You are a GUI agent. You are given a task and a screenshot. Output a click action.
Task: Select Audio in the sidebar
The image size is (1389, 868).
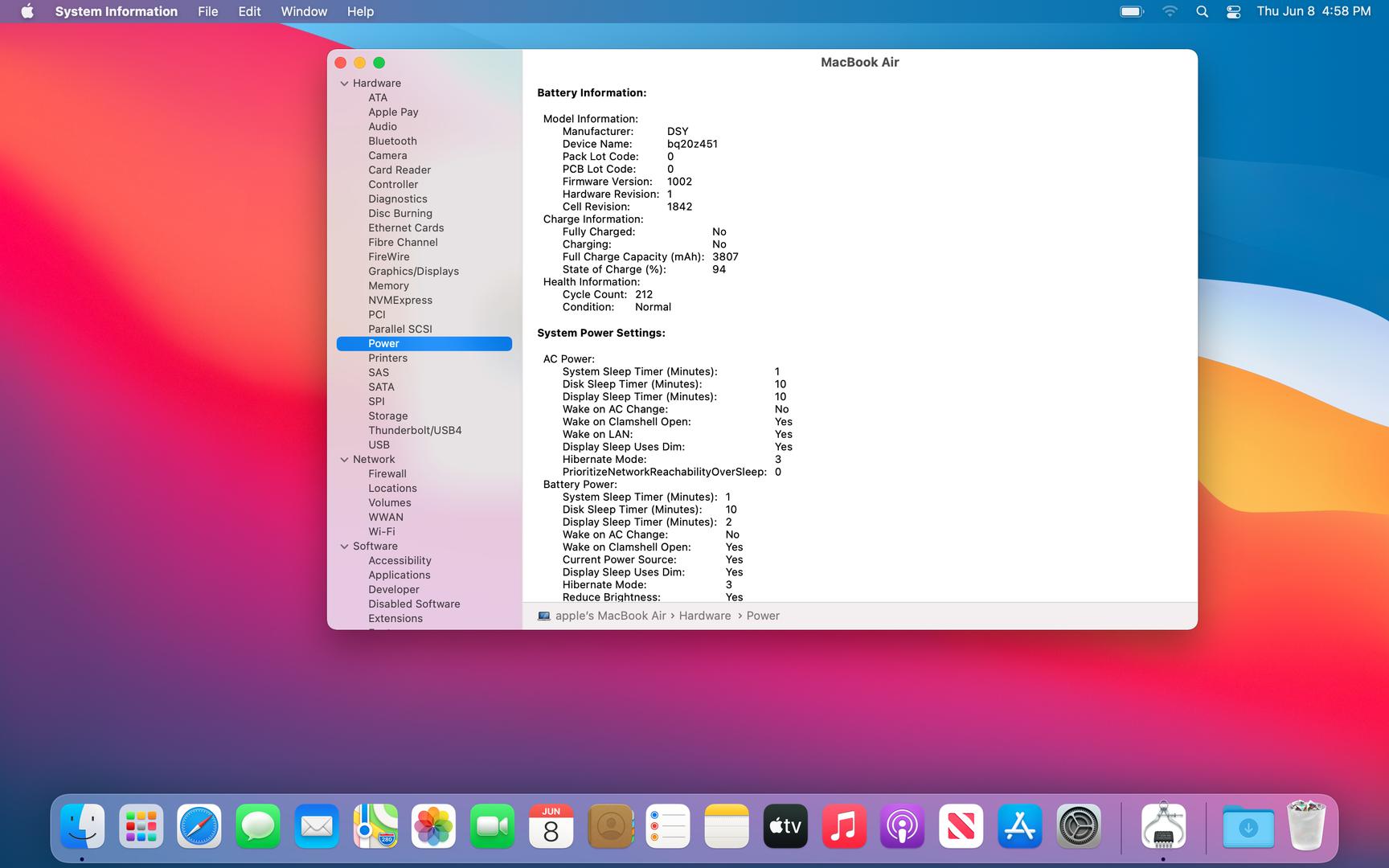click(383, 127)
